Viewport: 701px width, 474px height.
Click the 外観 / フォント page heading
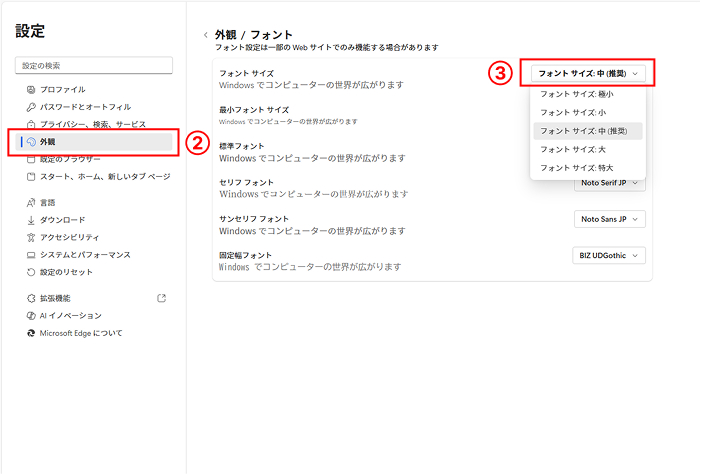(x=253, y=35)
